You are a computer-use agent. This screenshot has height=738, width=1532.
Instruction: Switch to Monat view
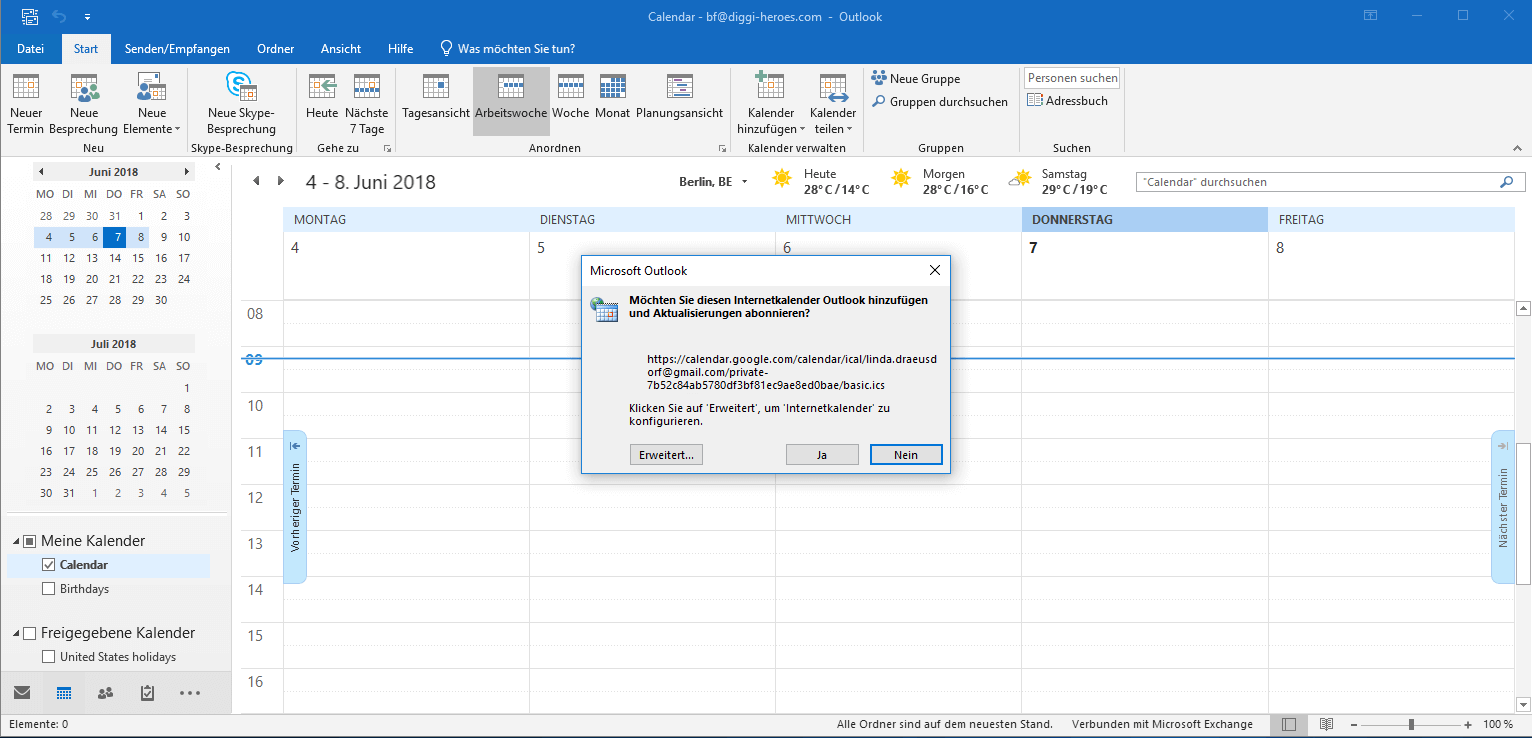[x=612, y=98]
